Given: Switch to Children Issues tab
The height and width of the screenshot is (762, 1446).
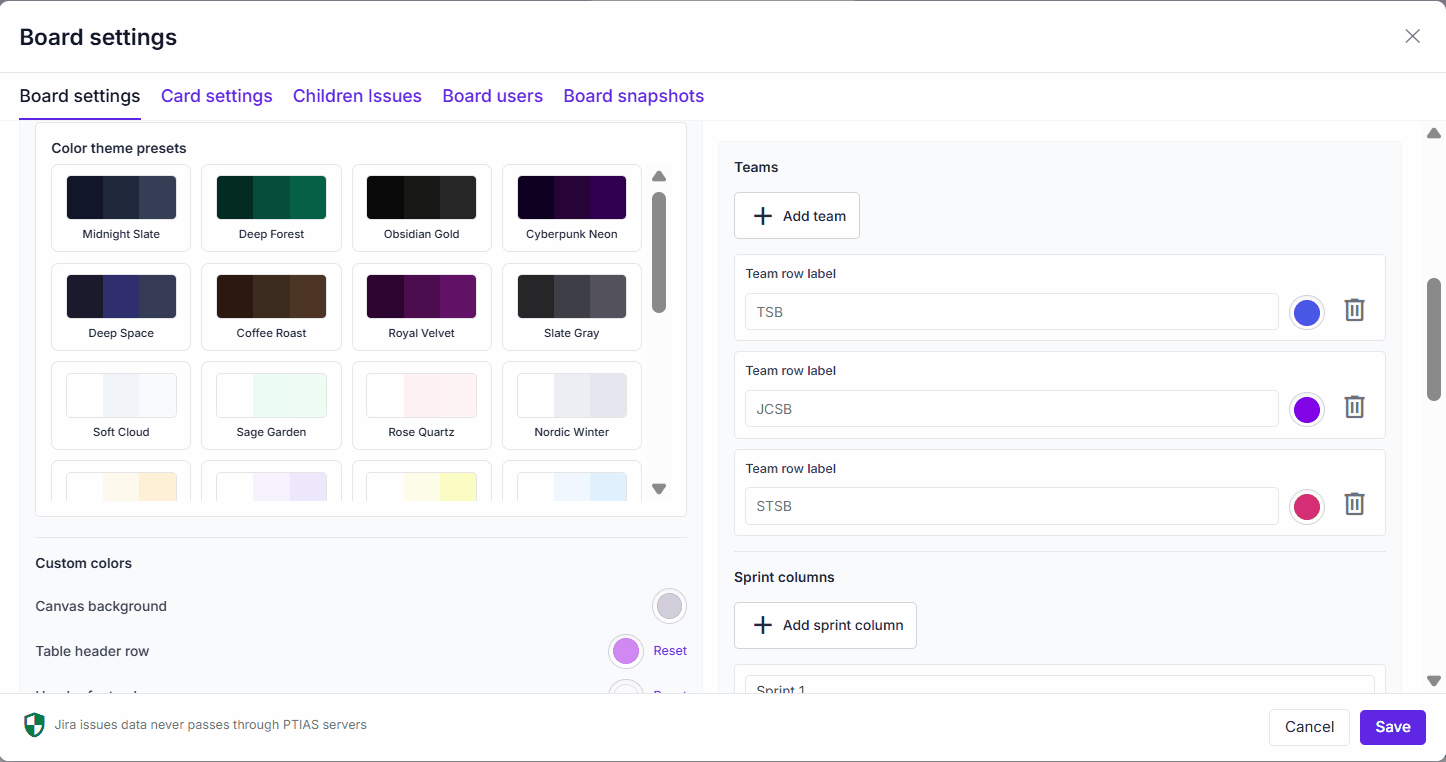Looking at the screenshot, I should pos(357,96).
